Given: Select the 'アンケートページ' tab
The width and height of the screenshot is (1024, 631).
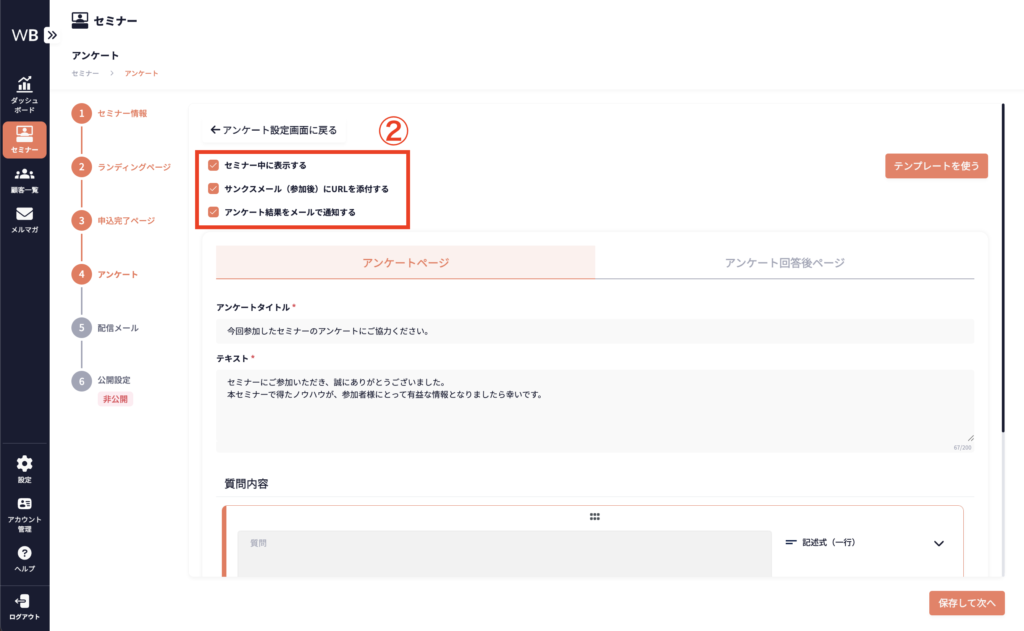Looking at the screenshot, I should (405, 262).
